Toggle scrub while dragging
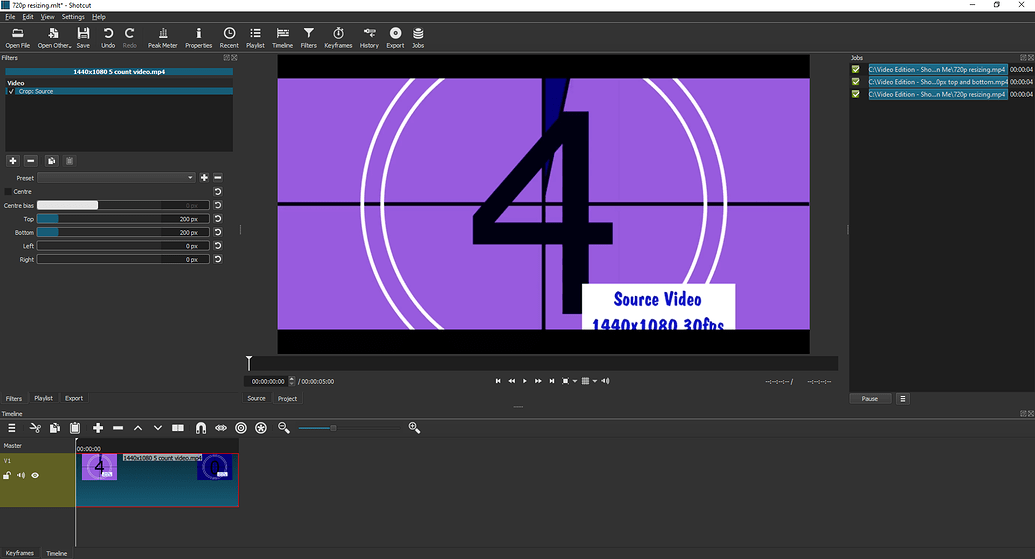The width and height of the screenshot is (1035, 559). 221,428
